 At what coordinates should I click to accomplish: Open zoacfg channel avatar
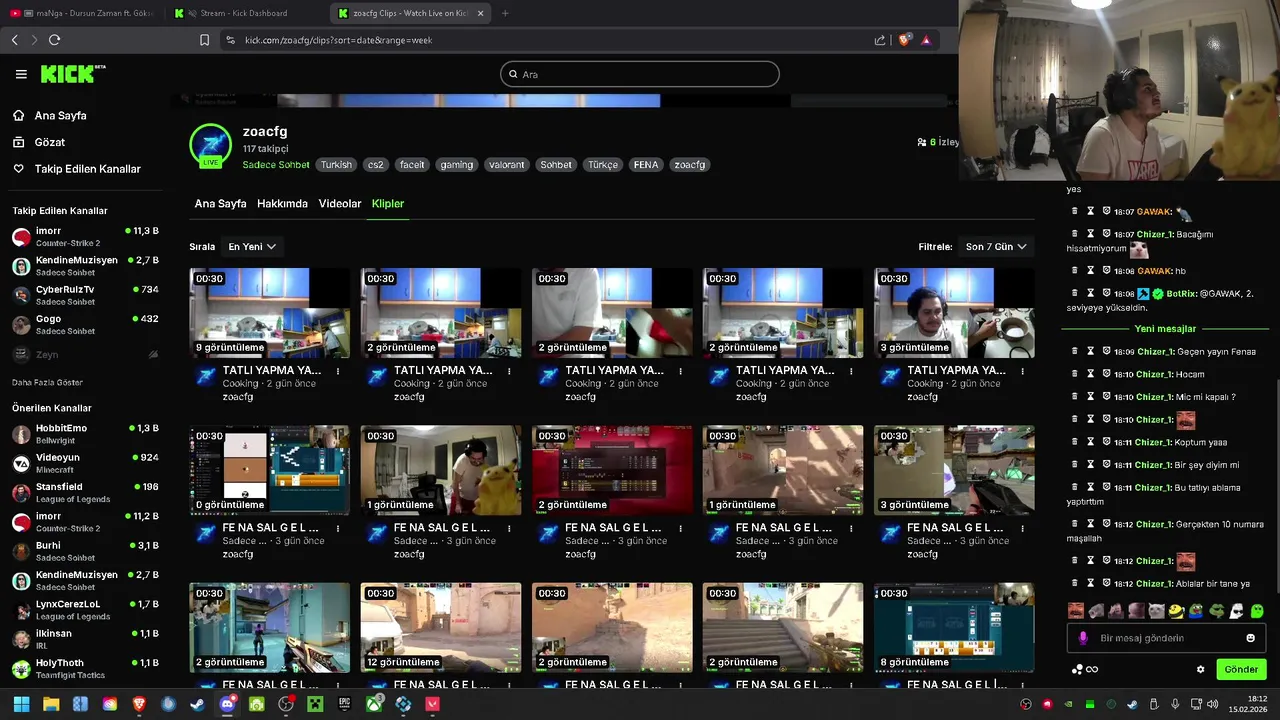click(211, 145)
